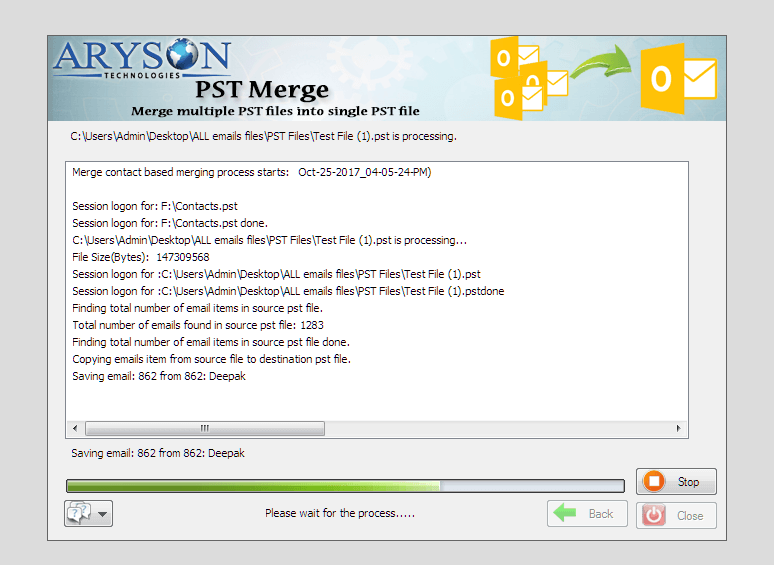Click the orange stop icon
Viewport: 774px width, 565px height.
tap(654, 481)
